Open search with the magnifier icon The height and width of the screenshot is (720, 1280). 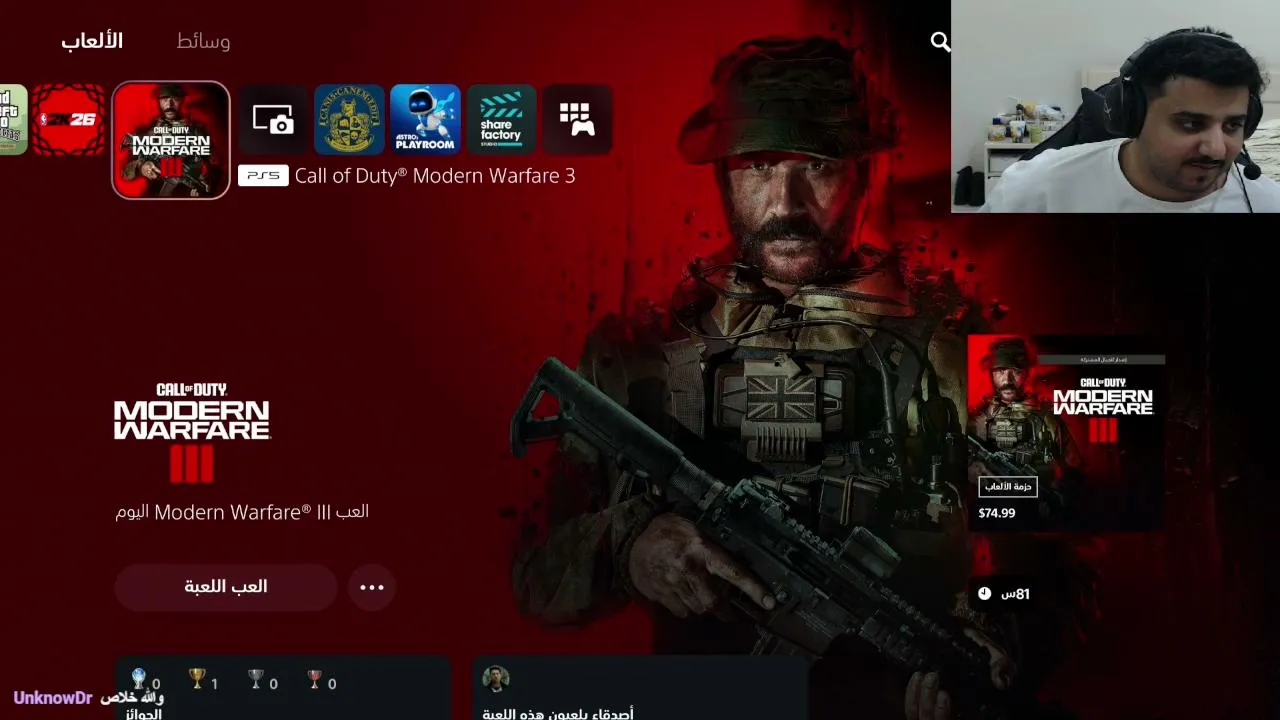point(940,41)
